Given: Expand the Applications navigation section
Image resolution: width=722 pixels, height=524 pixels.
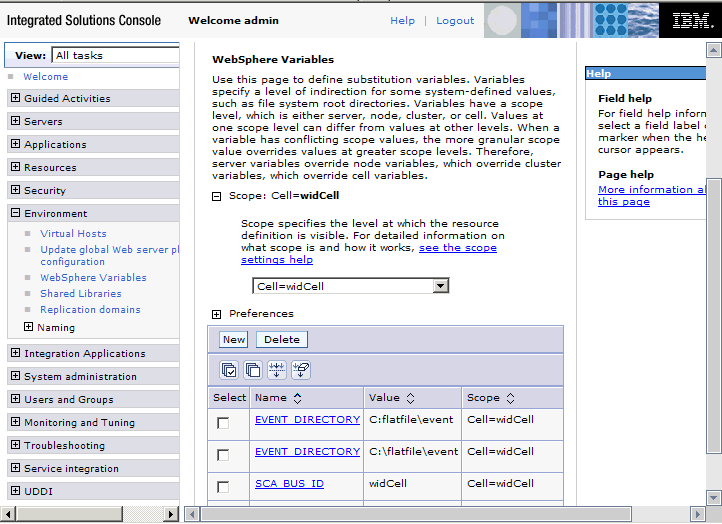Looking at the screenshot, I should click(x=16, y=144).
